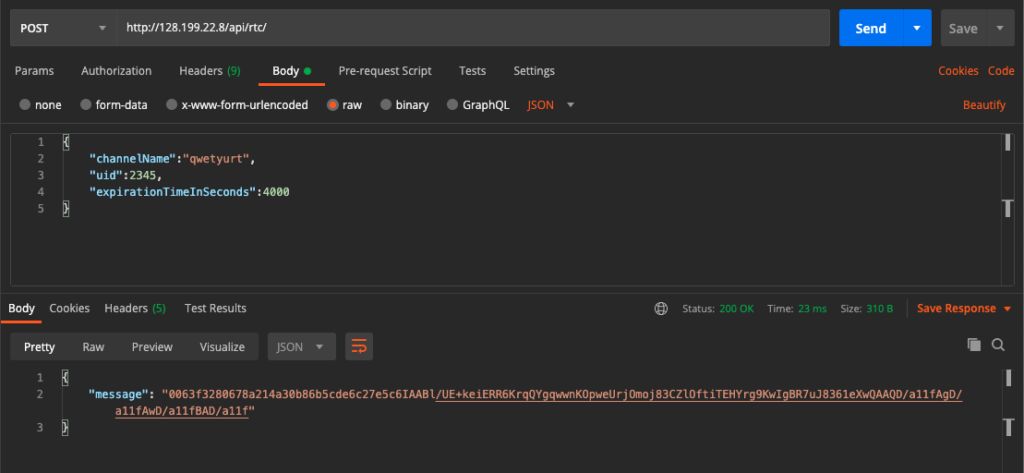Open the POST method dropdown
This screenshot has width=1024, height=473.
point(63,28)
